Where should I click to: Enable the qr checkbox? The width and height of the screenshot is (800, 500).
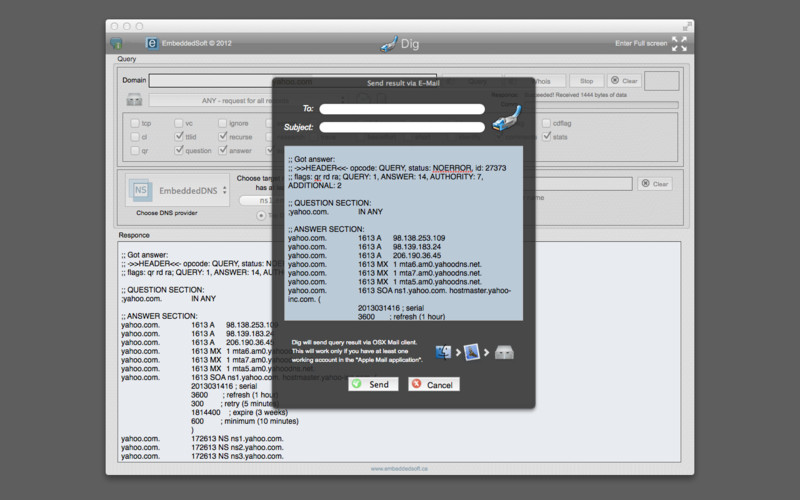[x=135, y=151]
